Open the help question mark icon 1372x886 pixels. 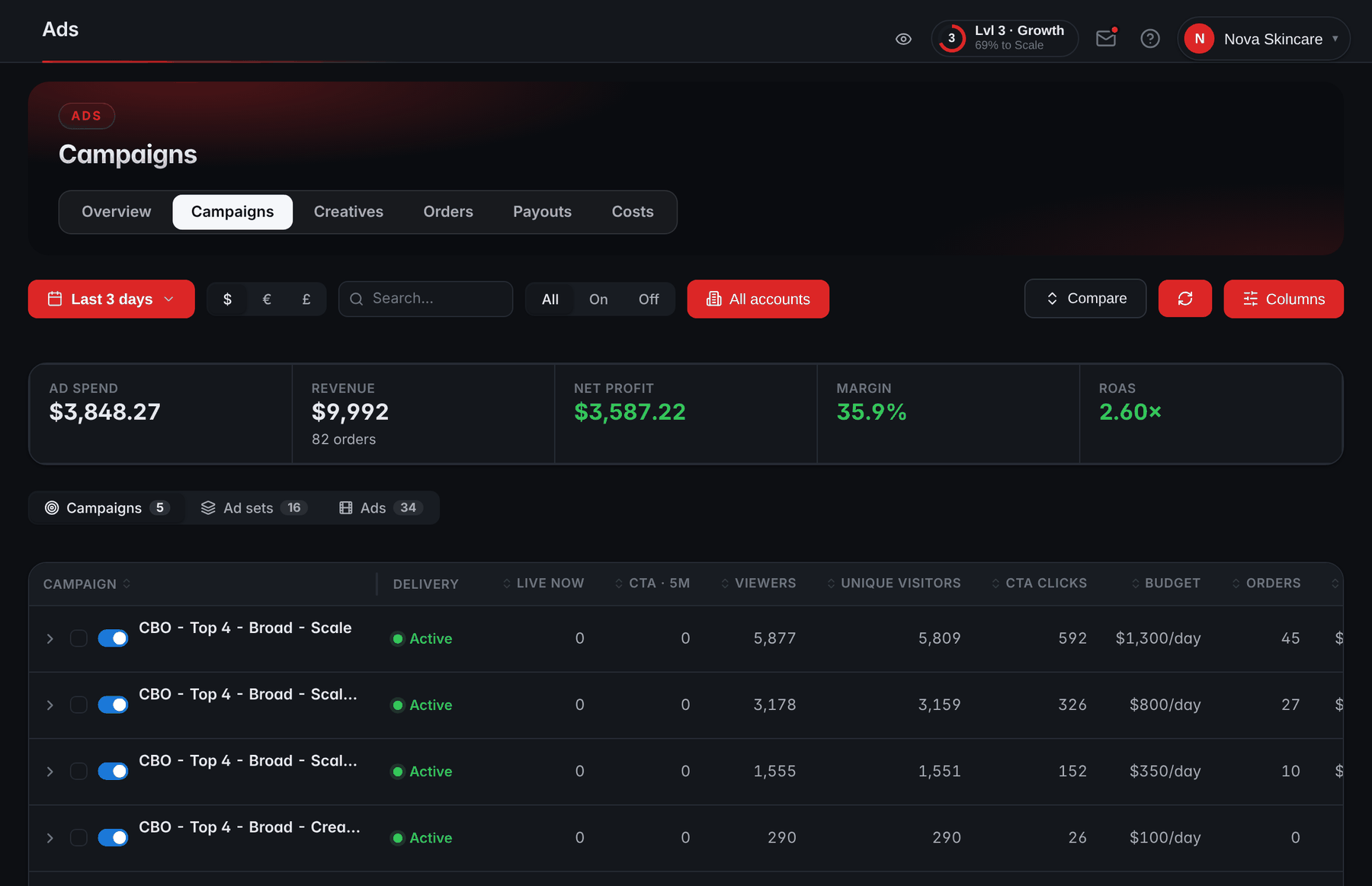pyautogui.click(x=1150, y=38)
